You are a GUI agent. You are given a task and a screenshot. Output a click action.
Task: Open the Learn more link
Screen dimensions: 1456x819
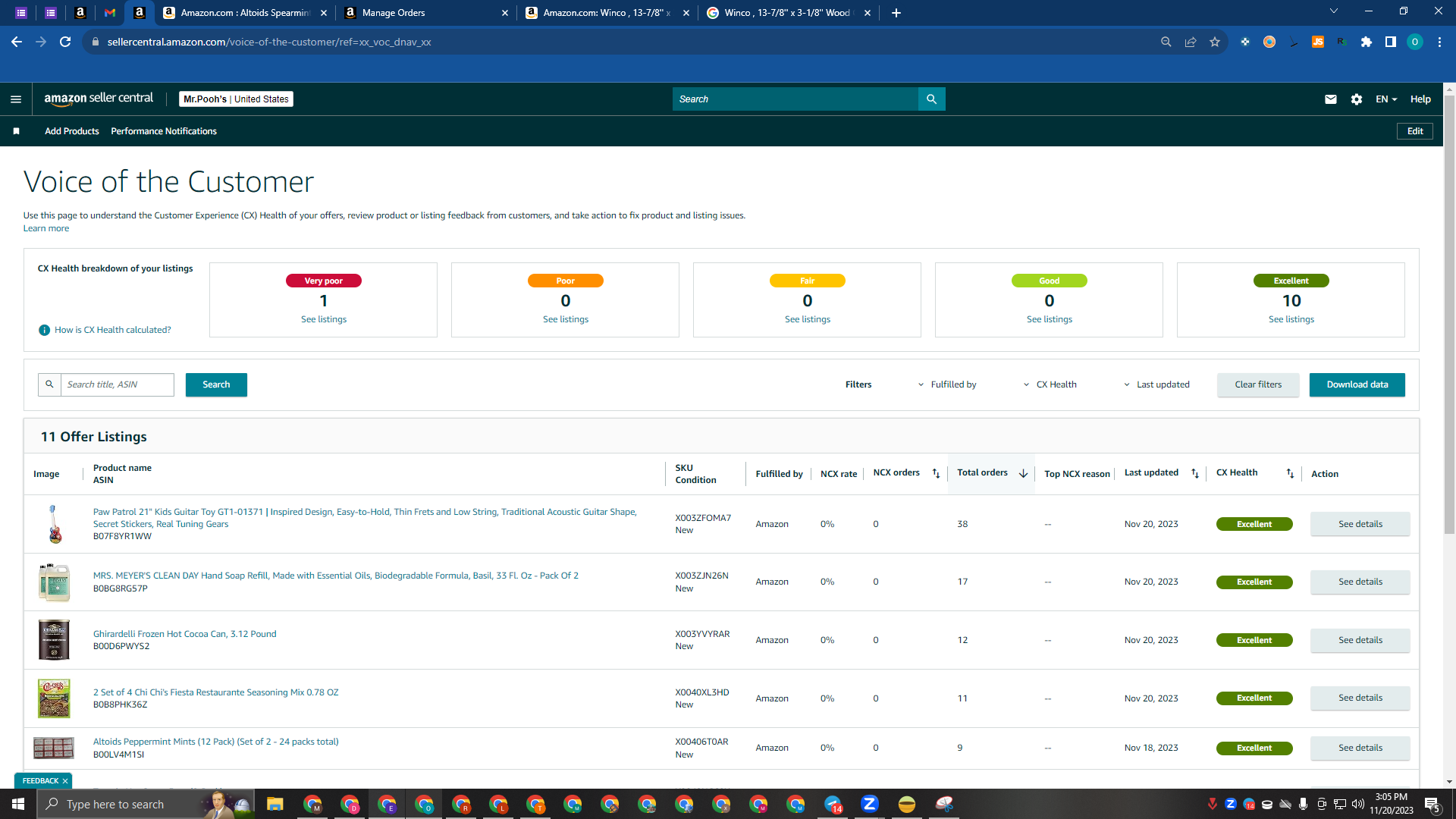(46, 228)
